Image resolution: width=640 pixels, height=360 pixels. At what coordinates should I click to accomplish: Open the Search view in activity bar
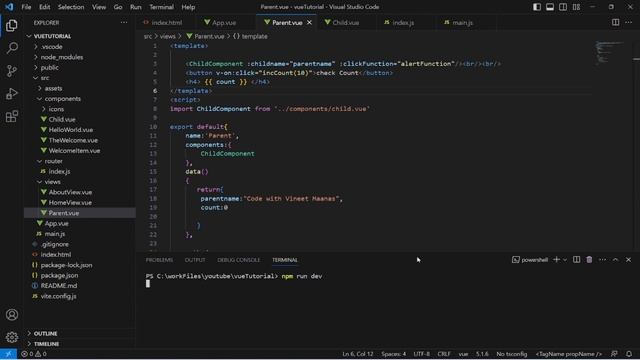[11, 48]
